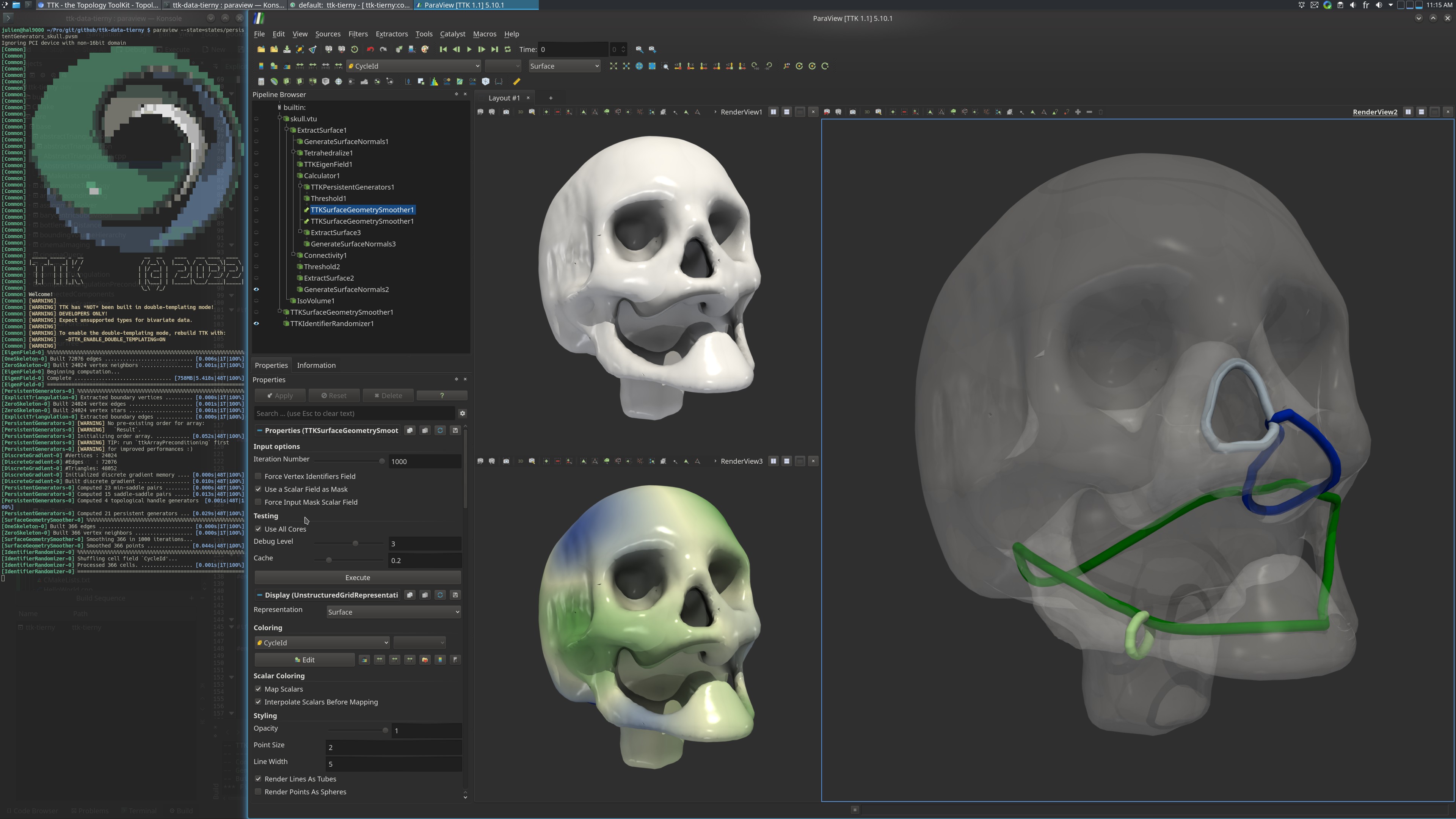Hide GenerateSurfaceNormals2 via eye icon
The width and height of the screenshot is (1456, 819).
(256, 289)
